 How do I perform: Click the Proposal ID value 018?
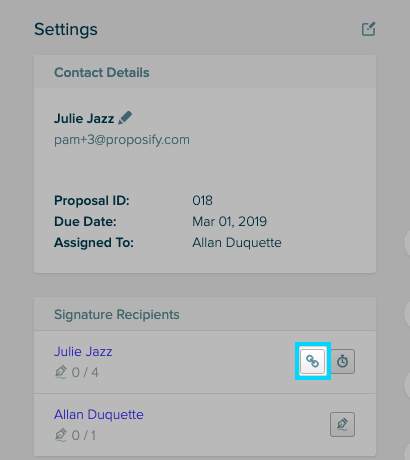click(x=202, y=200)
